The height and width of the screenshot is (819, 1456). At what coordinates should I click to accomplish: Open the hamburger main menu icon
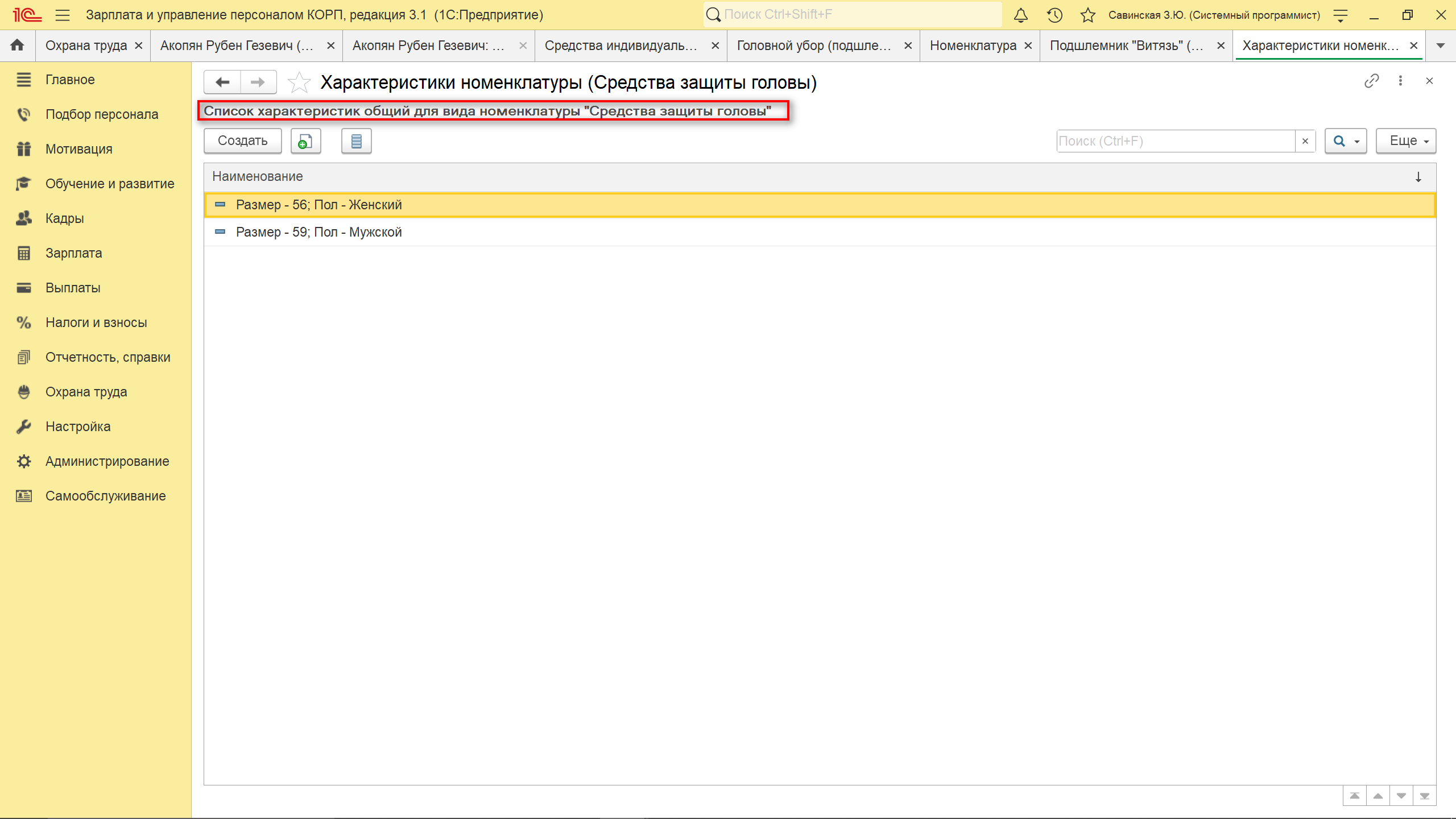pyautogui.click(x=63, y=15)
